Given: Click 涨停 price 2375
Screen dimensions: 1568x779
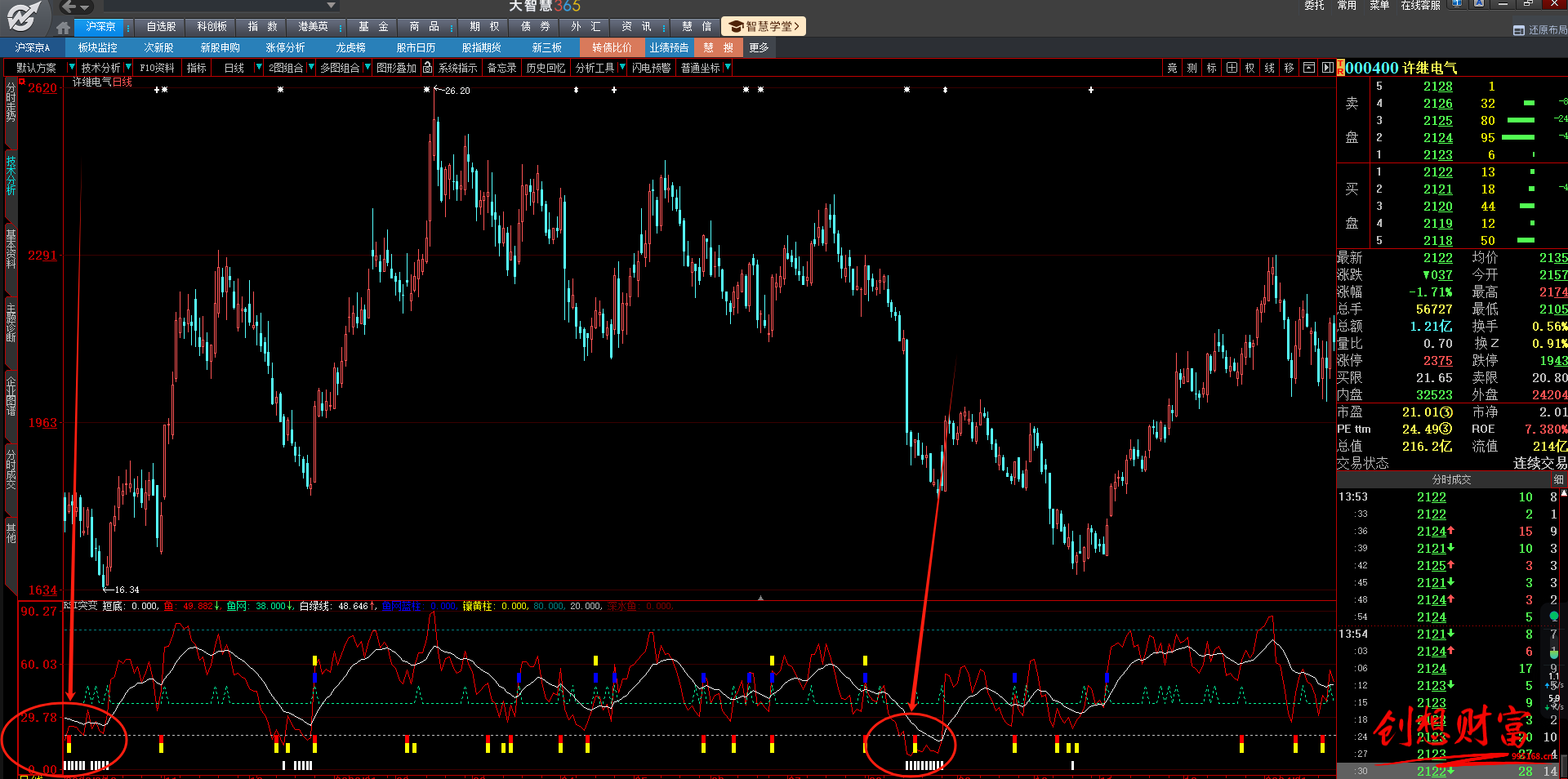Looking at the screenshot, I should [x=1437, y=361].
